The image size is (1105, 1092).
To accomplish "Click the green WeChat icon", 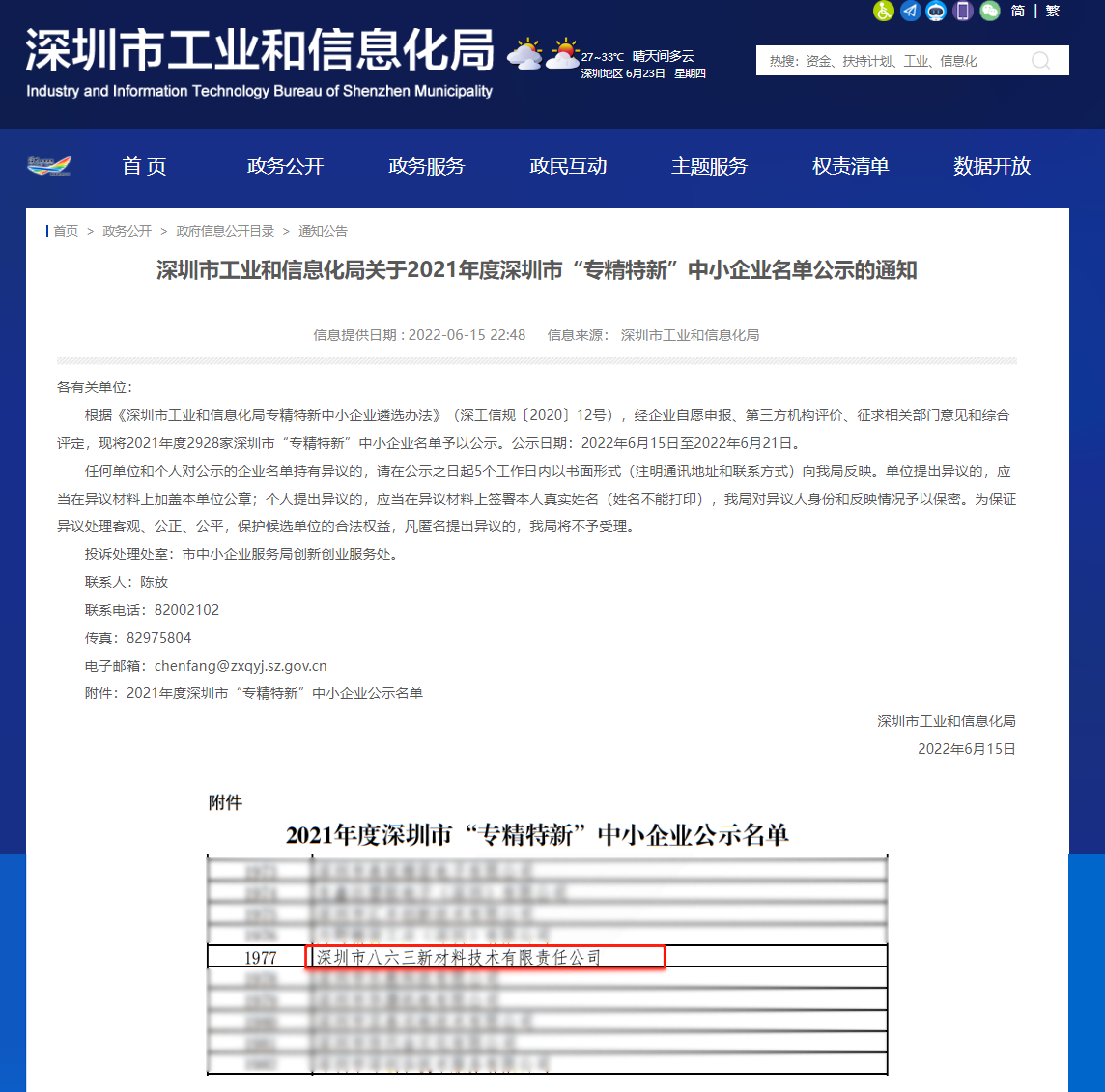I will [x=990, y=11].
